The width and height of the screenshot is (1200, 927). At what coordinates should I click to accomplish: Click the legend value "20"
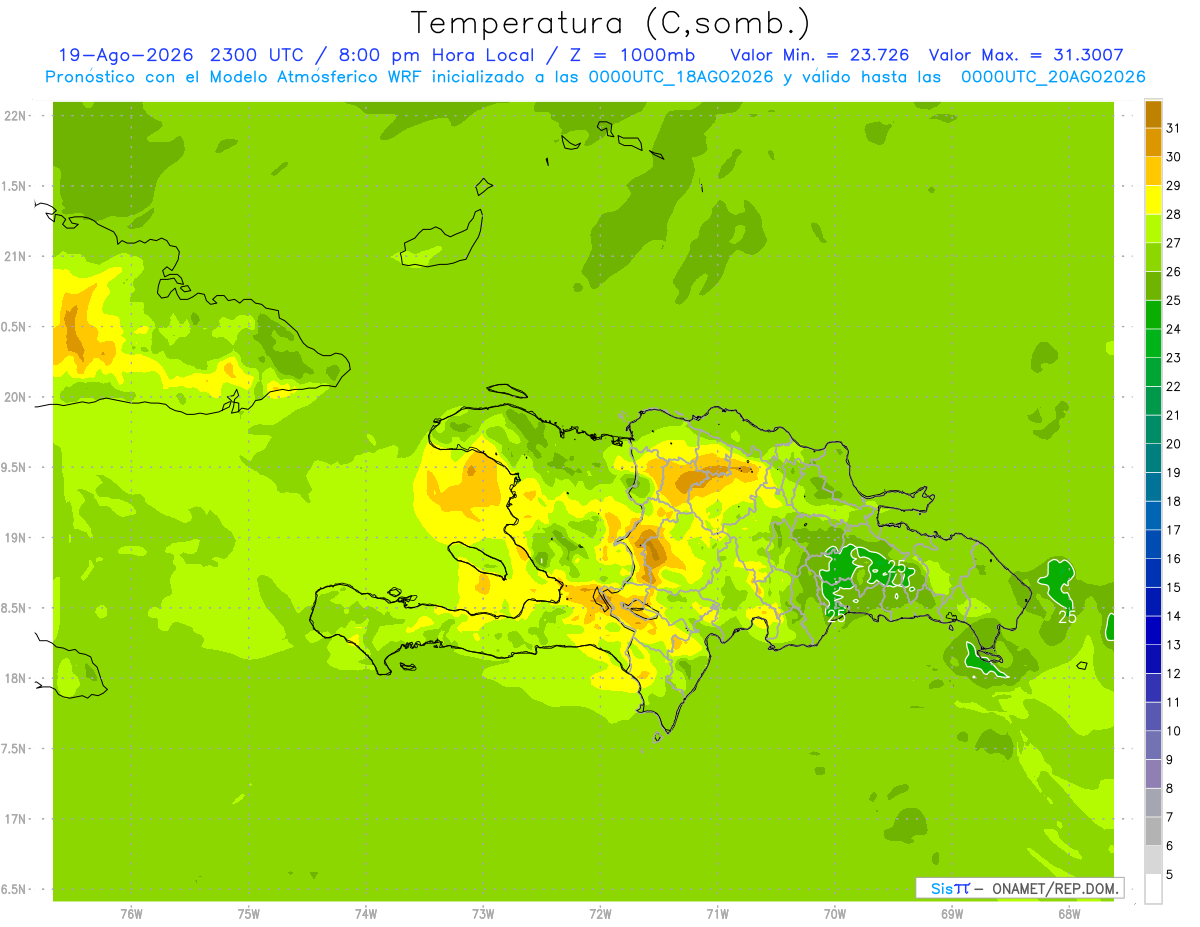click(x=1174, y=443)
